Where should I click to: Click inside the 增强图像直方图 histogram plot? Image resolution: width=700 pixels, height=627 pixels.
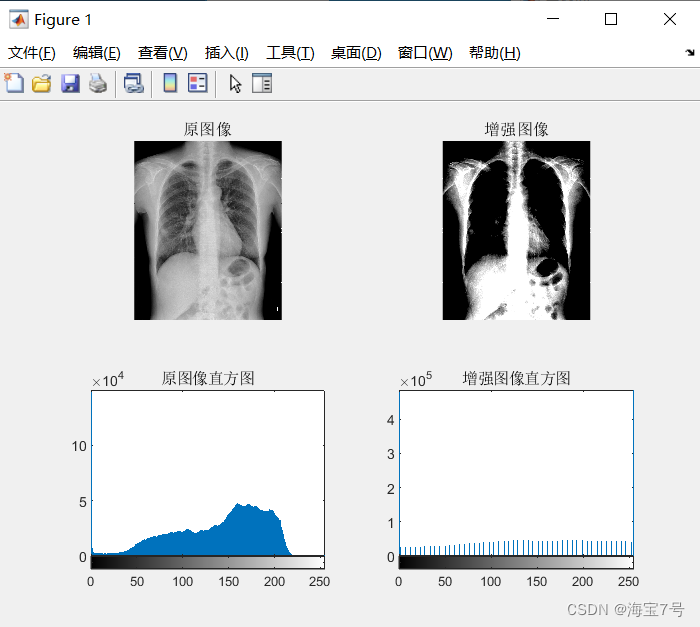(517, 473)
